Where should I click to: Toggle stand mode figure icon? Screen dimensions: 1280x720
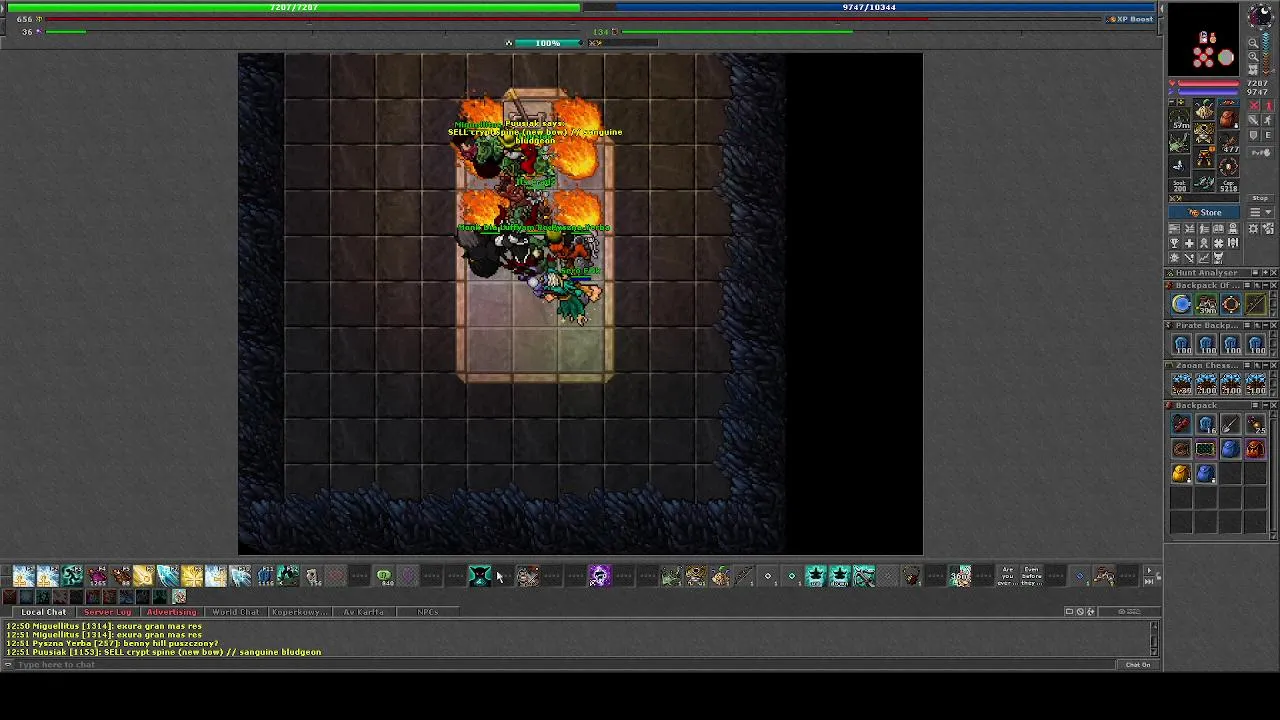click(x=1268, y=106)
